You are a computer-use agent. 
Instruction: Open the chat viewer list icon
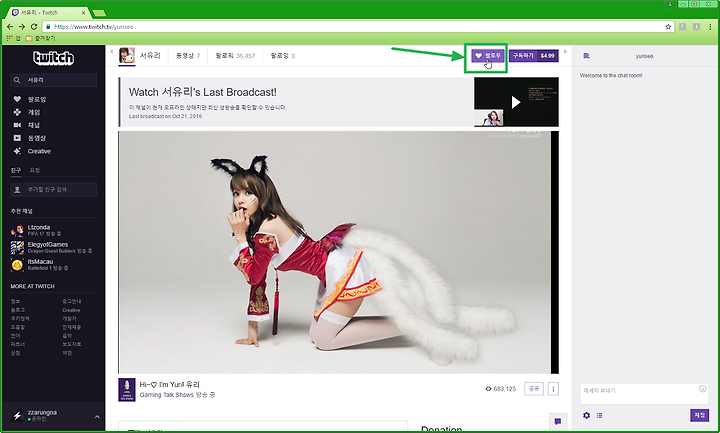[599, 415]
